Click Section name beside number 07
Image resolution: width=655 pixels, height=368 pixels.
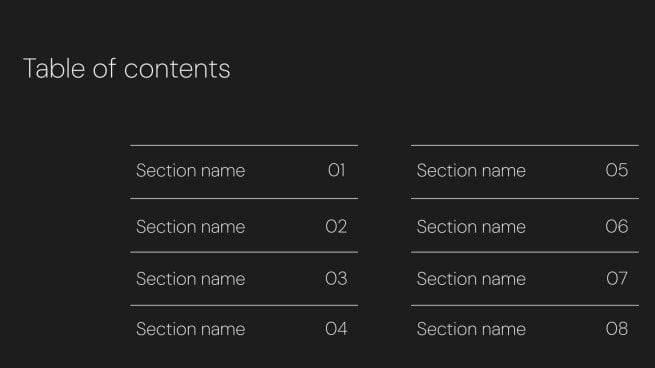[x=471, y=279]
